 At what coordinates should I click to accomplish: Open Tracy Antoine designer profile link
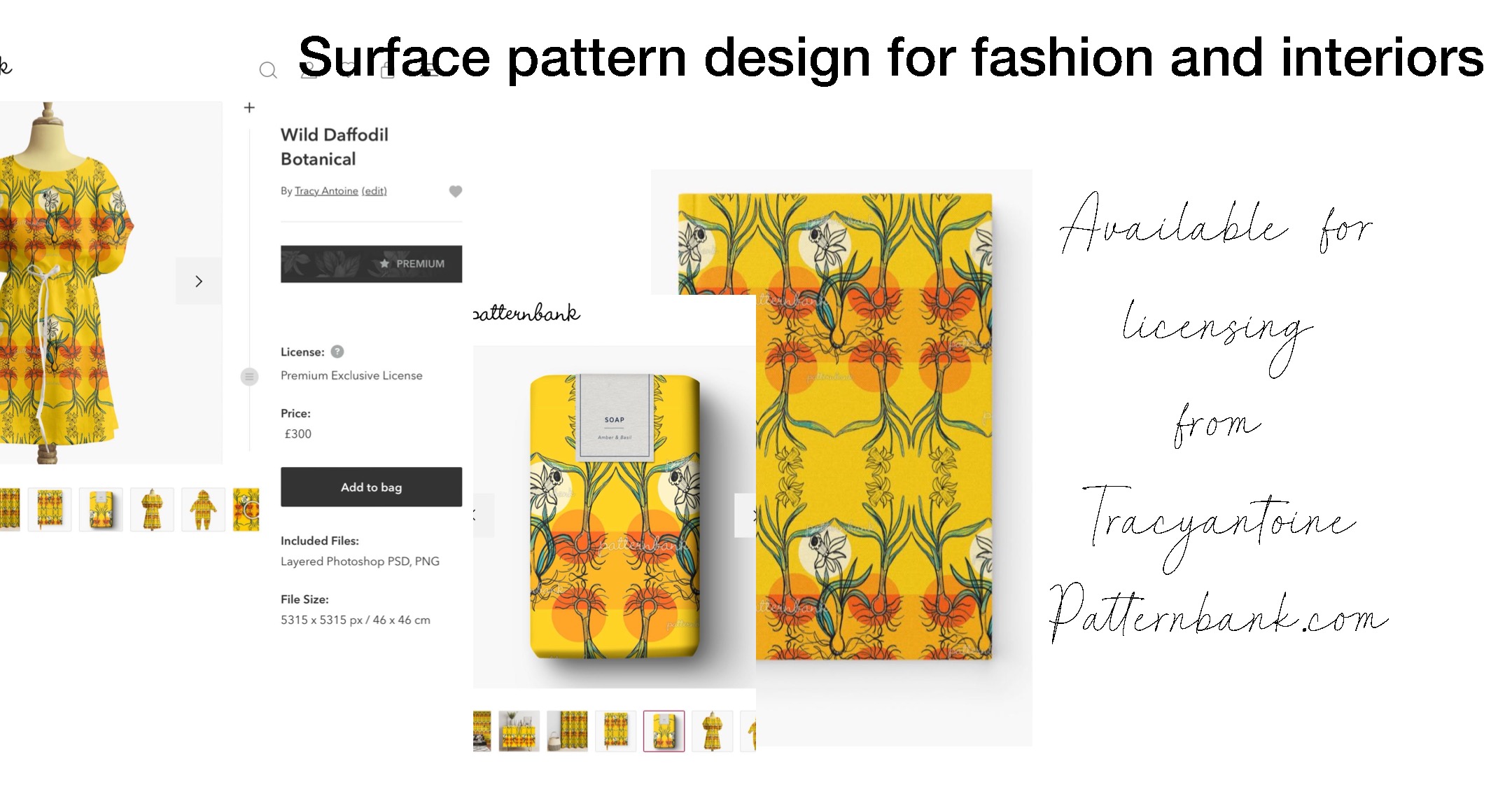[x=326, y=190]
